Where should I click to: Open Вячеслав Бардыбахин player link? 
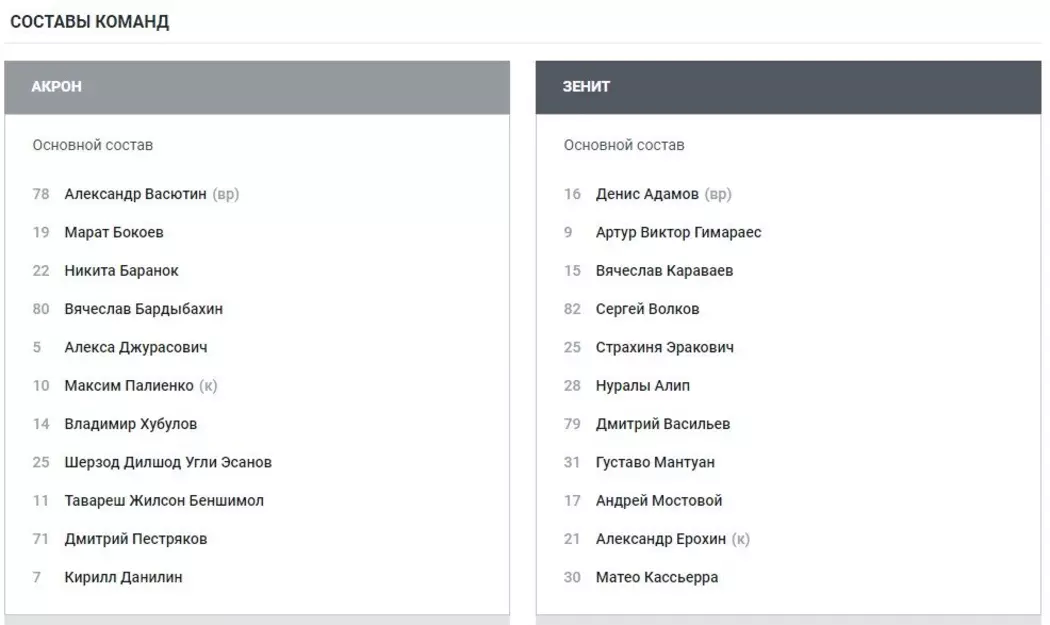(143, 309)
